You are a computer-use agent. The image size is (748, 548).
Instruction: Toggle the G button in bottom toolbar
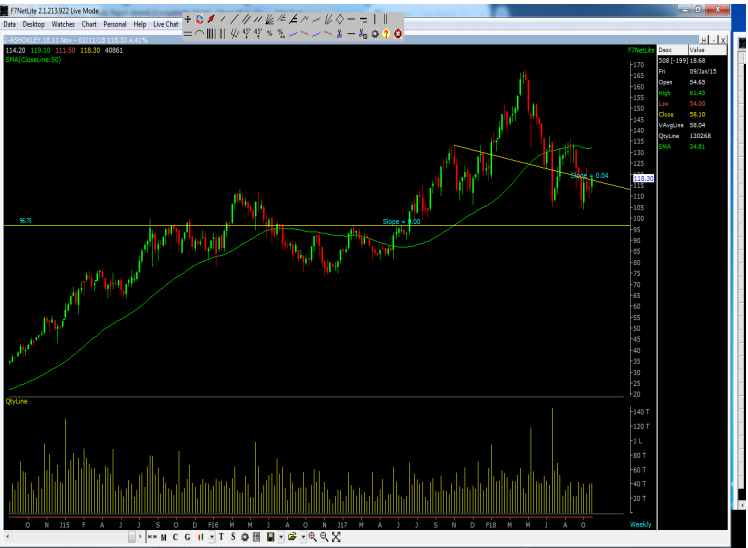coord(187,537)
